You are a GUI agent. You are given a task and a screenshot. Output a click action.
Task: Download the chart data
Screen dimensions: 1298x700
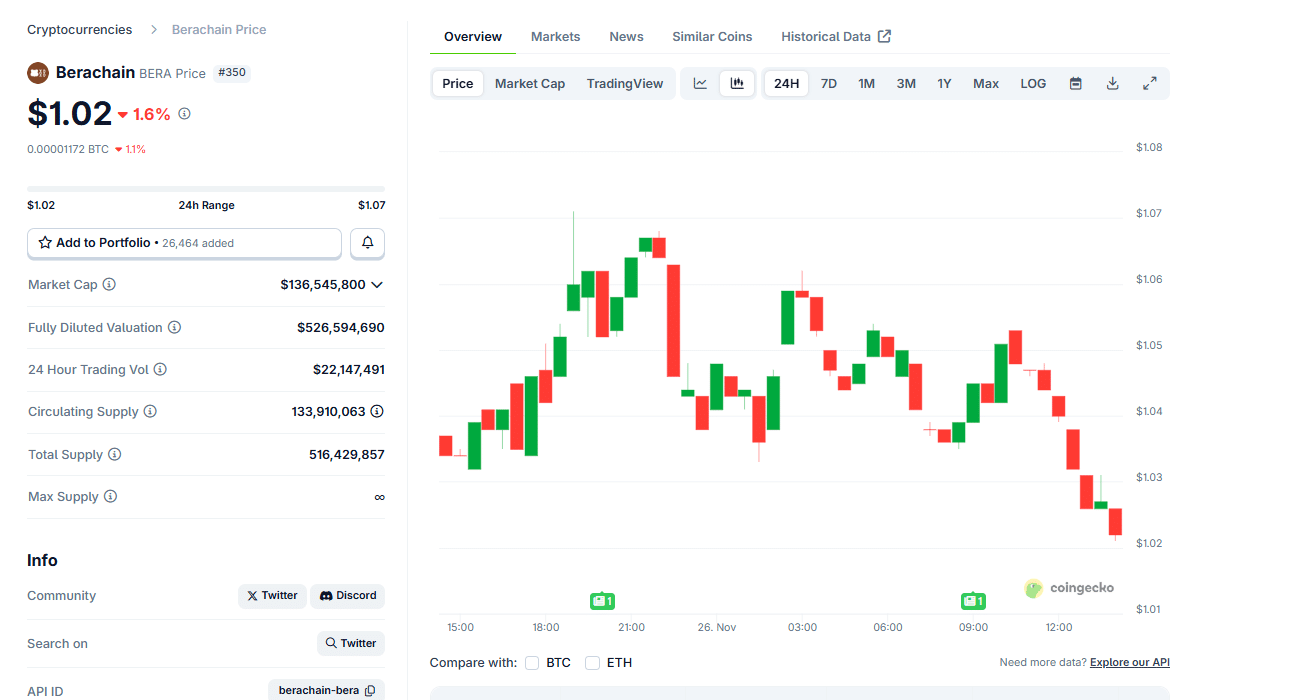tap(1112, 84)
